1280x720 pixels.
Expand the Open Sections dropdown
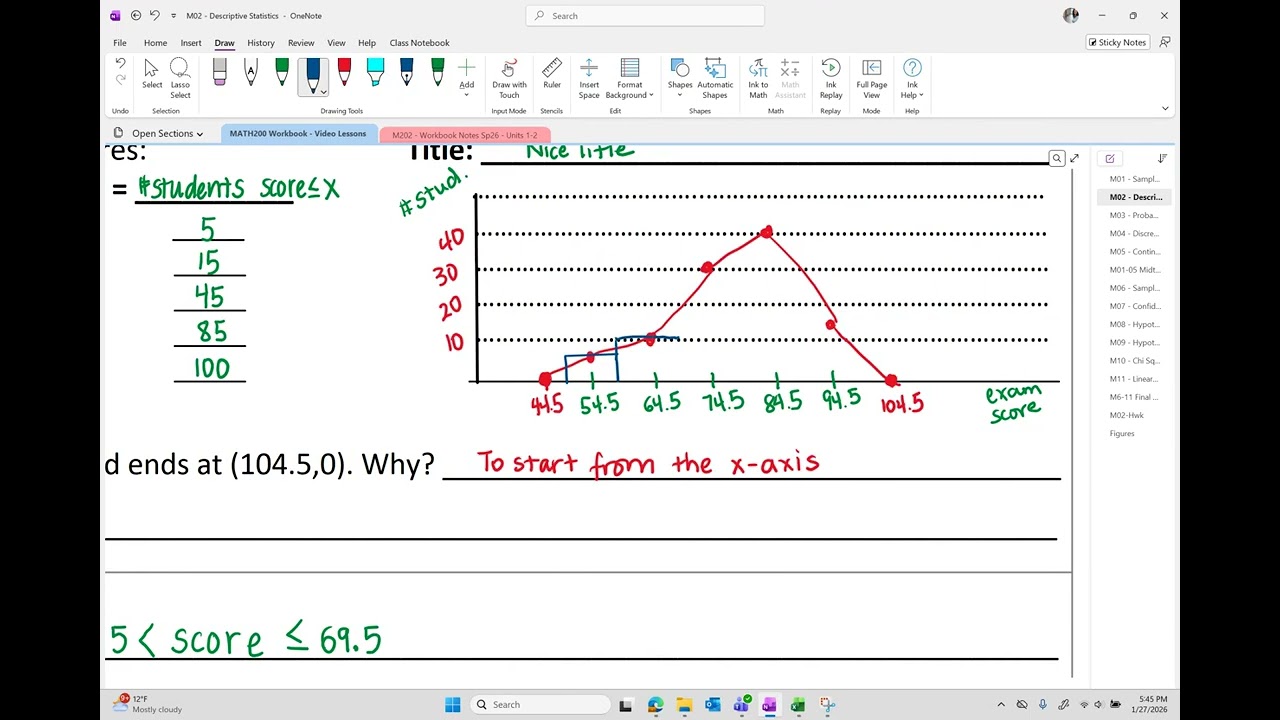160,133
